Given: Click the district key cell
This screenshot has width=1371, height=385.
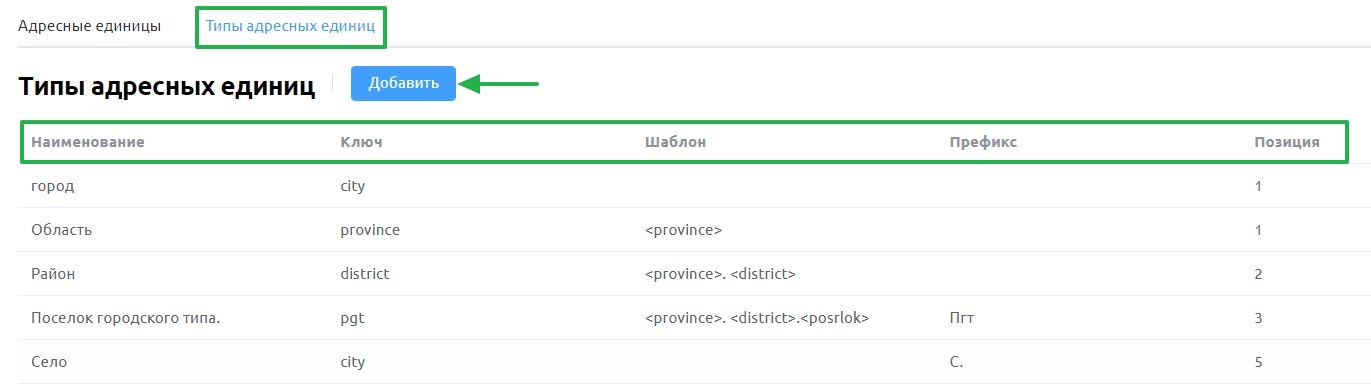Looking at the screenshot, I should click(365, 274).
